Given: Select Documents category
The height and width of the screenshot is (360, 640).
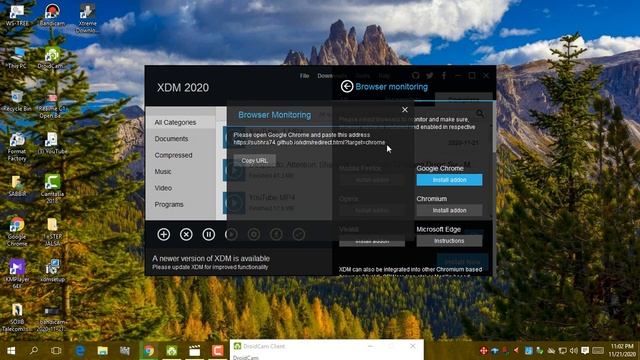Looking at the screenshot, I should click(x=181, y=139).
